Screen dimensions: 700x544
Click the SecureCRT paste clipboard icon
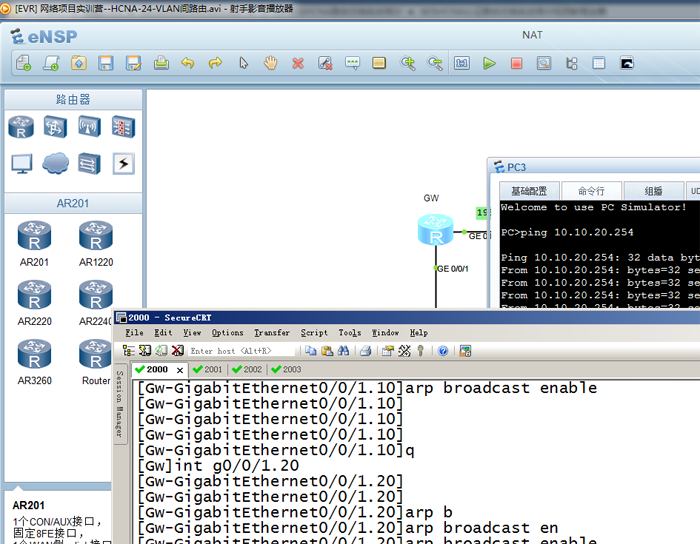click(x=327, y=351)
